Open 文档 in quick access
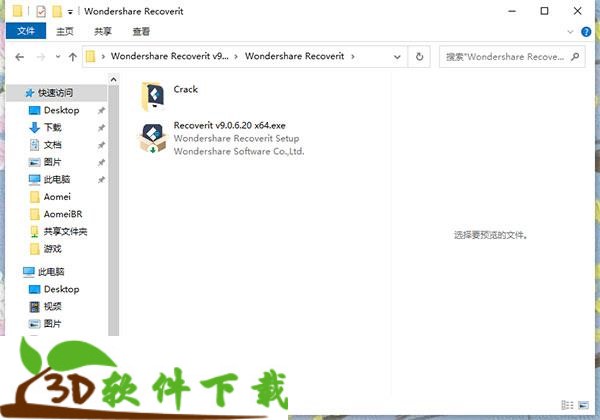 click(52, 145)
